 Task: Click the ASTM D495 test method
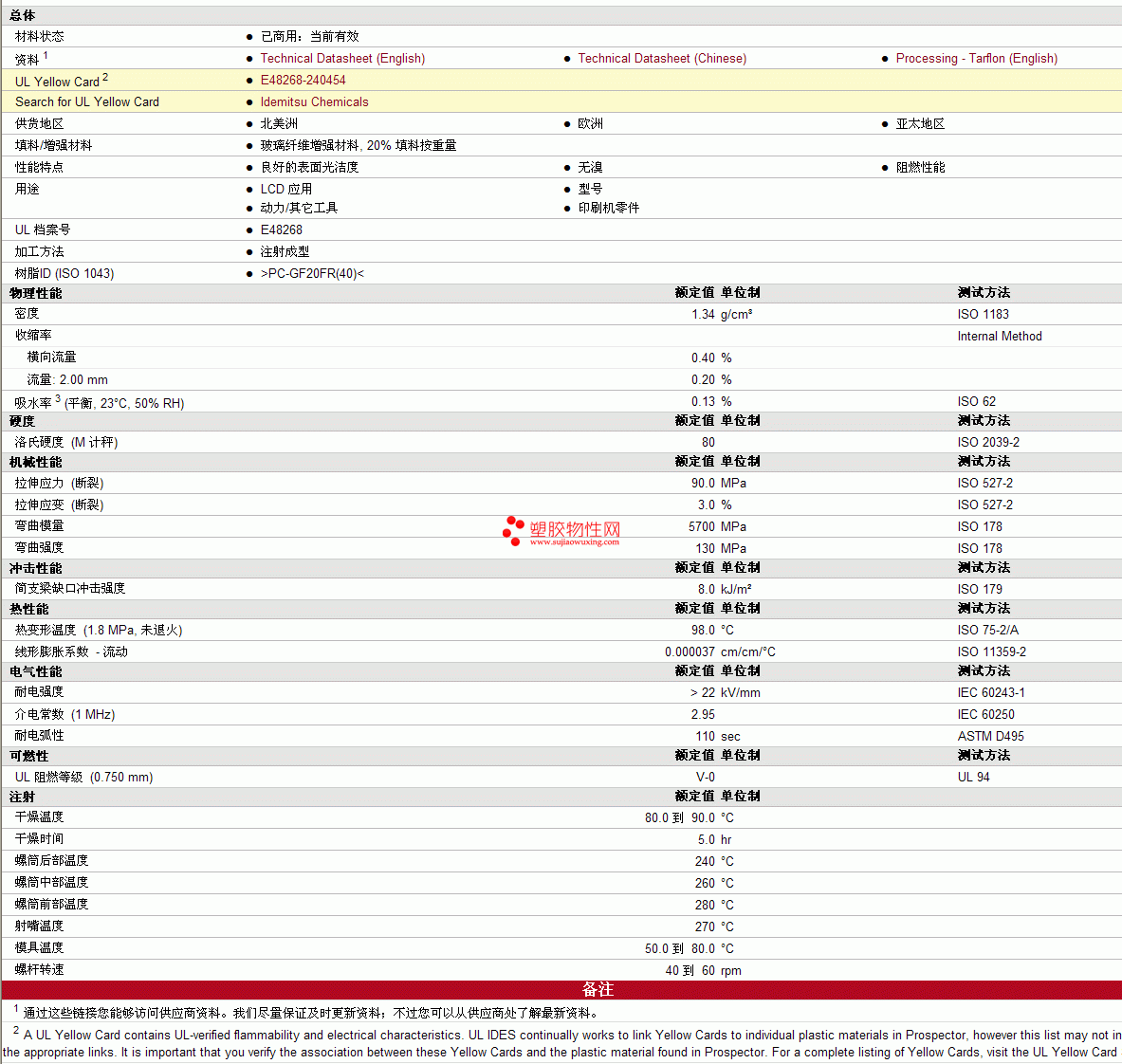pos(990,737)
